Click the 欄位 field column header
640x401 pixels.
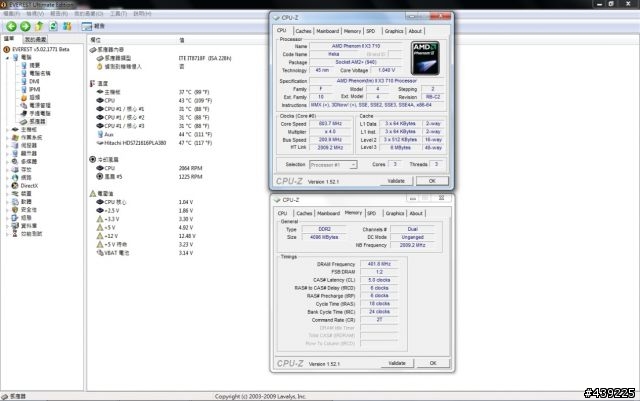[96, 40]
